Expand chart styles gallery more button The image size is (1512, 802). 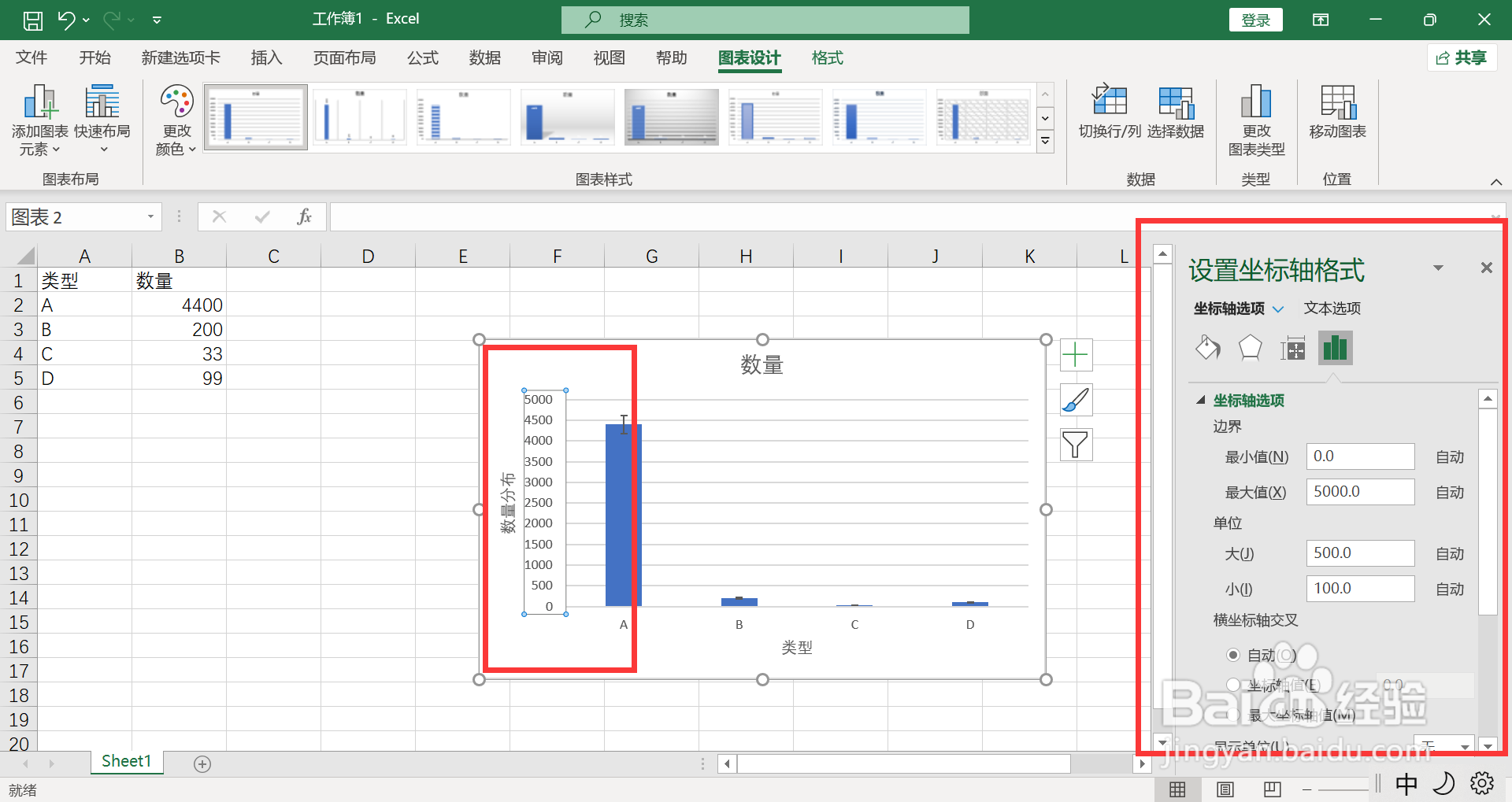coord(1045,142)
